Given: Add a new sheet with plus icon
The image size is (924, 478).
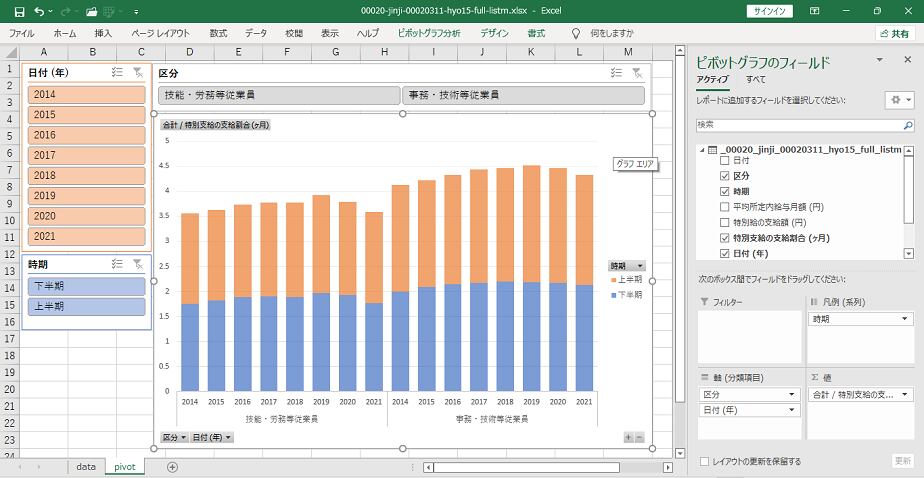Looking at the screenshot, I should [172, 467].
